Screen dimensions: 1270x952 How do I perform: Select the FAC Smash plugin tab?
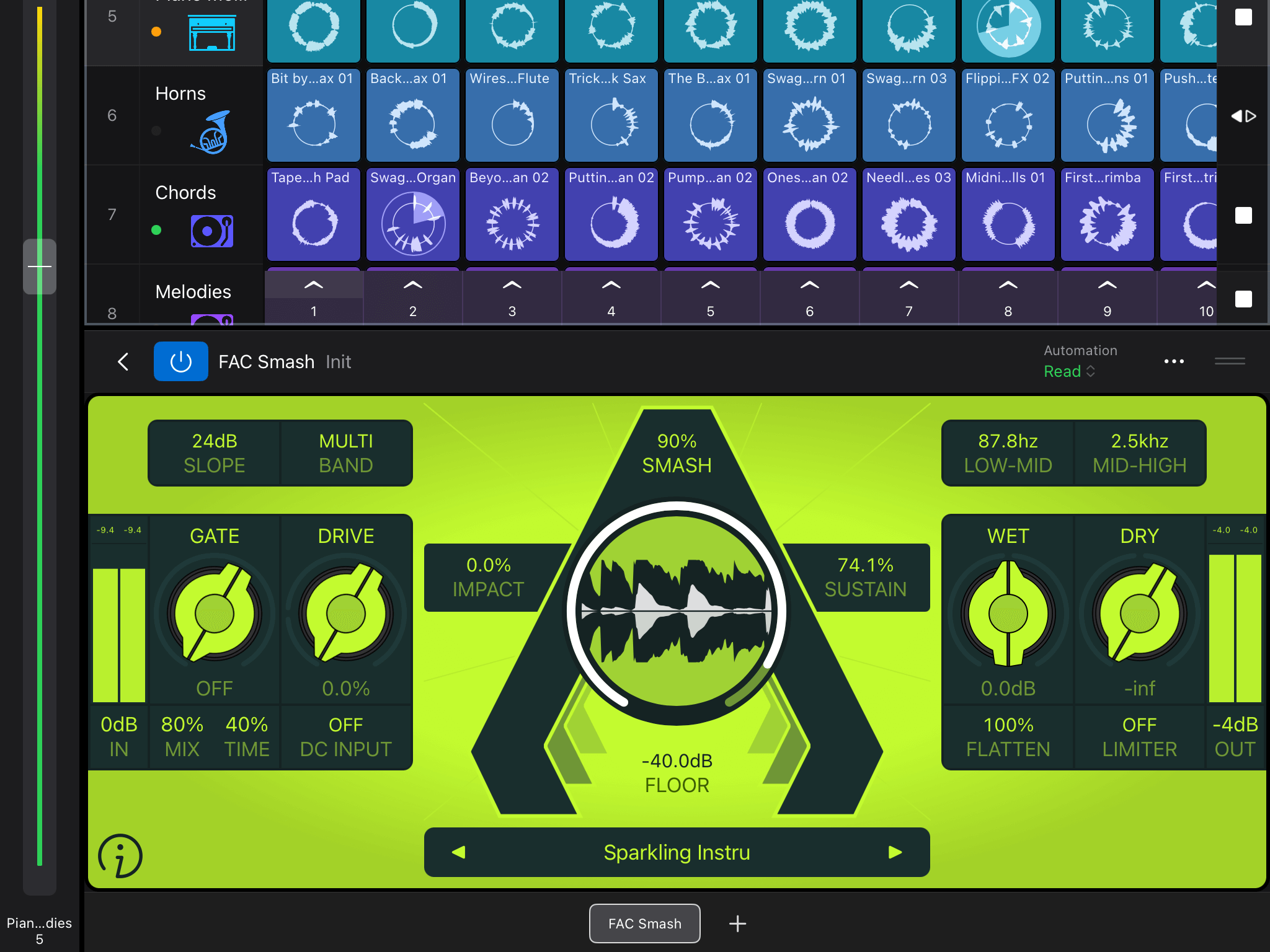645,923
